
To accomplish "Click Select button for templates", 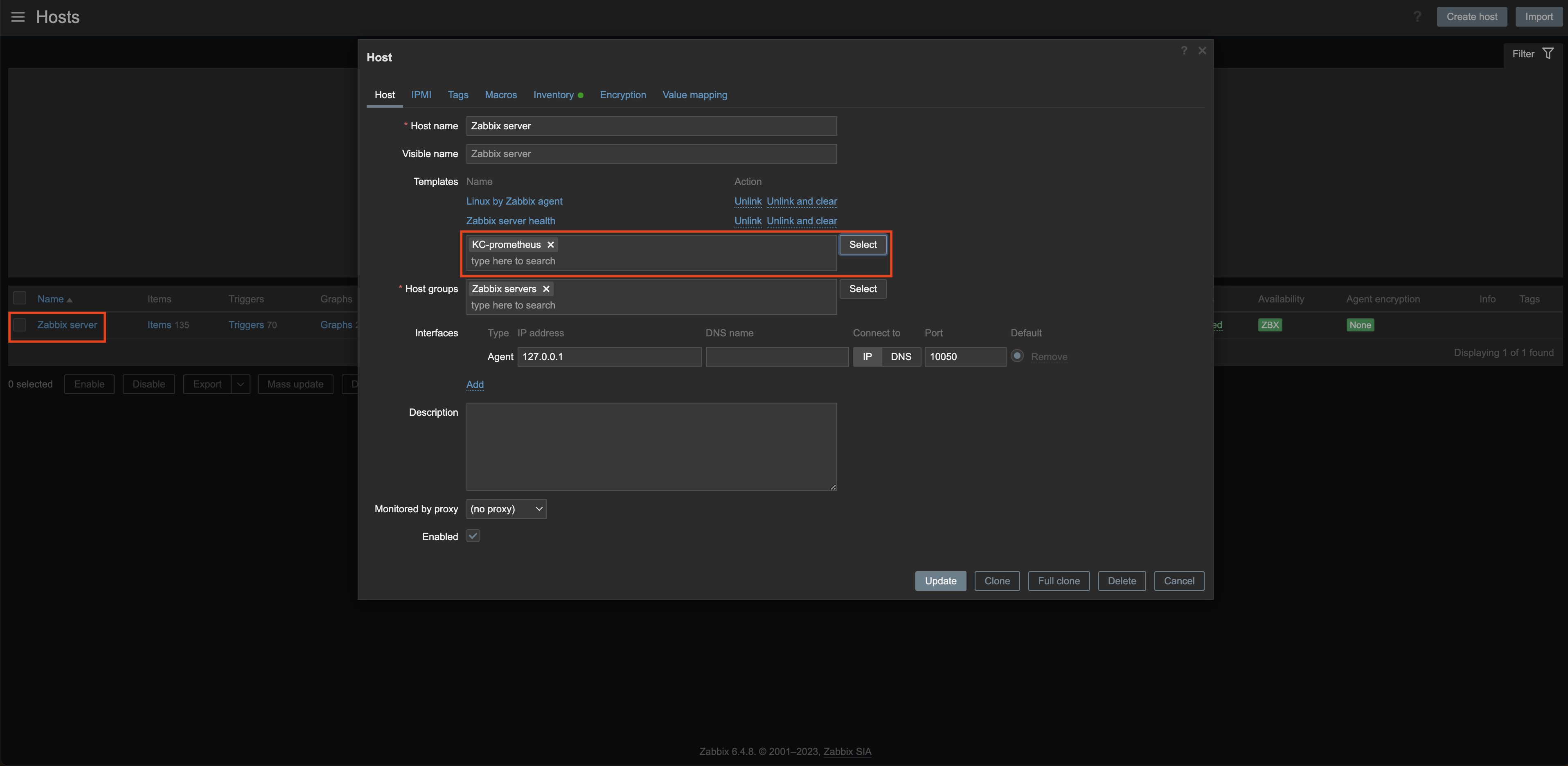I will 863,245.
